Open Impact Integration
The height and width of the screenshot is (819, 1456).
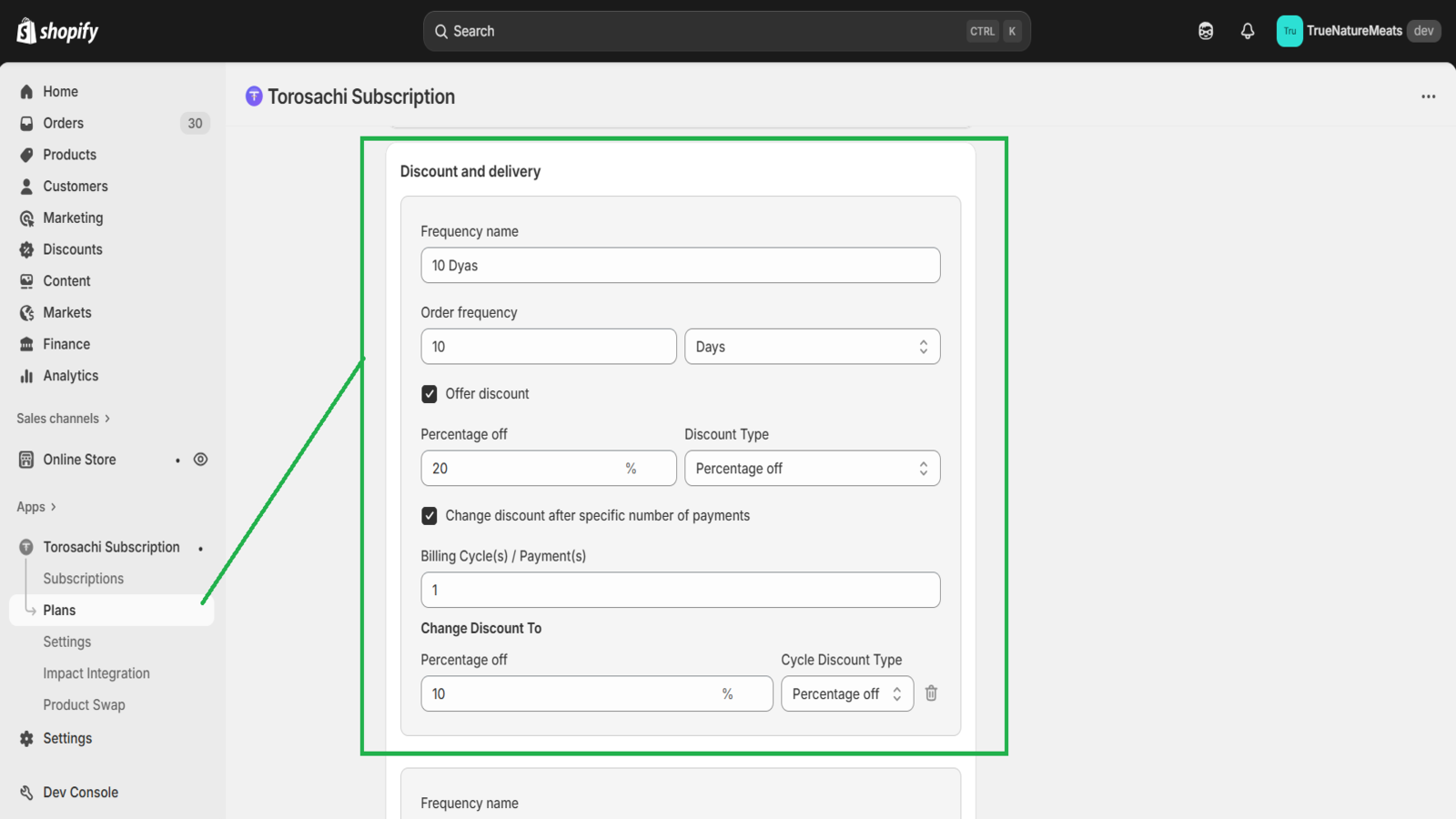[96, 673]
